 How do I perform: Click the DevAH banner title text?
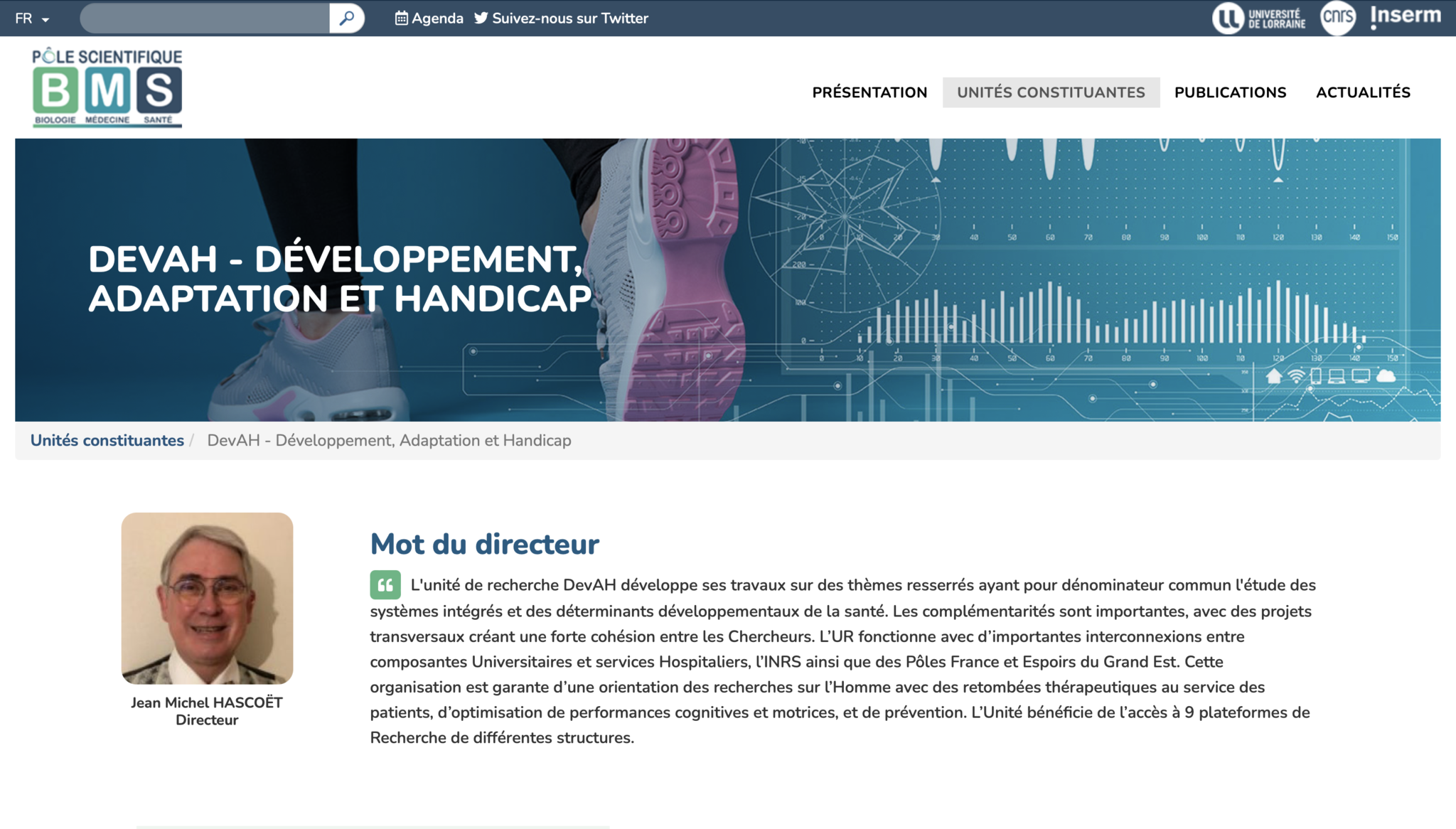339,278
